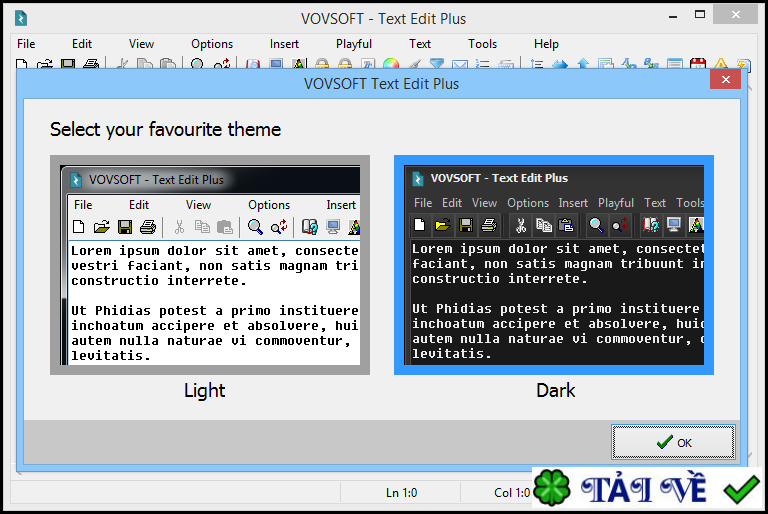Click the Dark theme label
Screen dimensions: 768x514
click(555, 391)
